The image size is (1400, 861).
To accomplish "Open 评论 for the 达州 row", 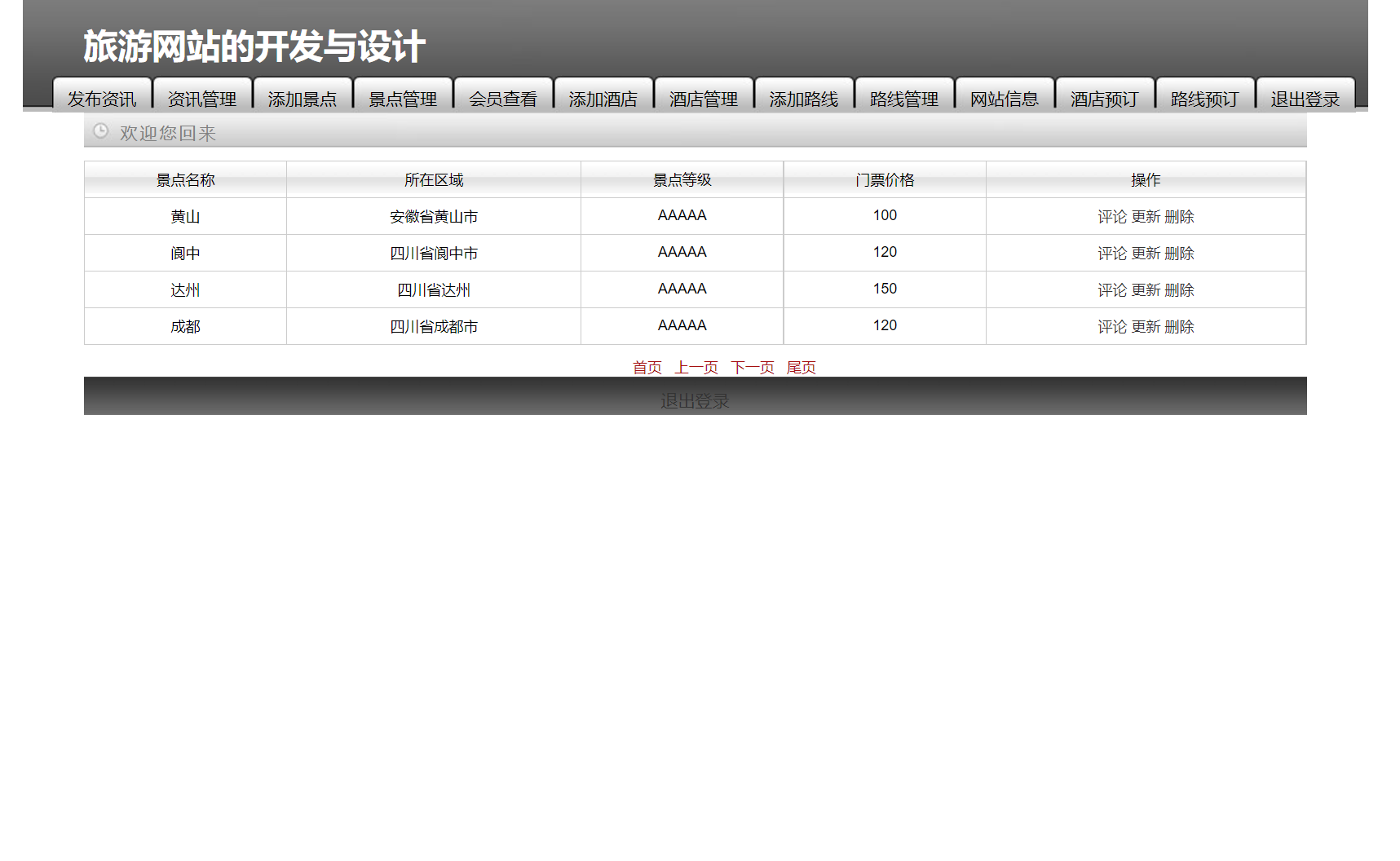I will 1112,290.
